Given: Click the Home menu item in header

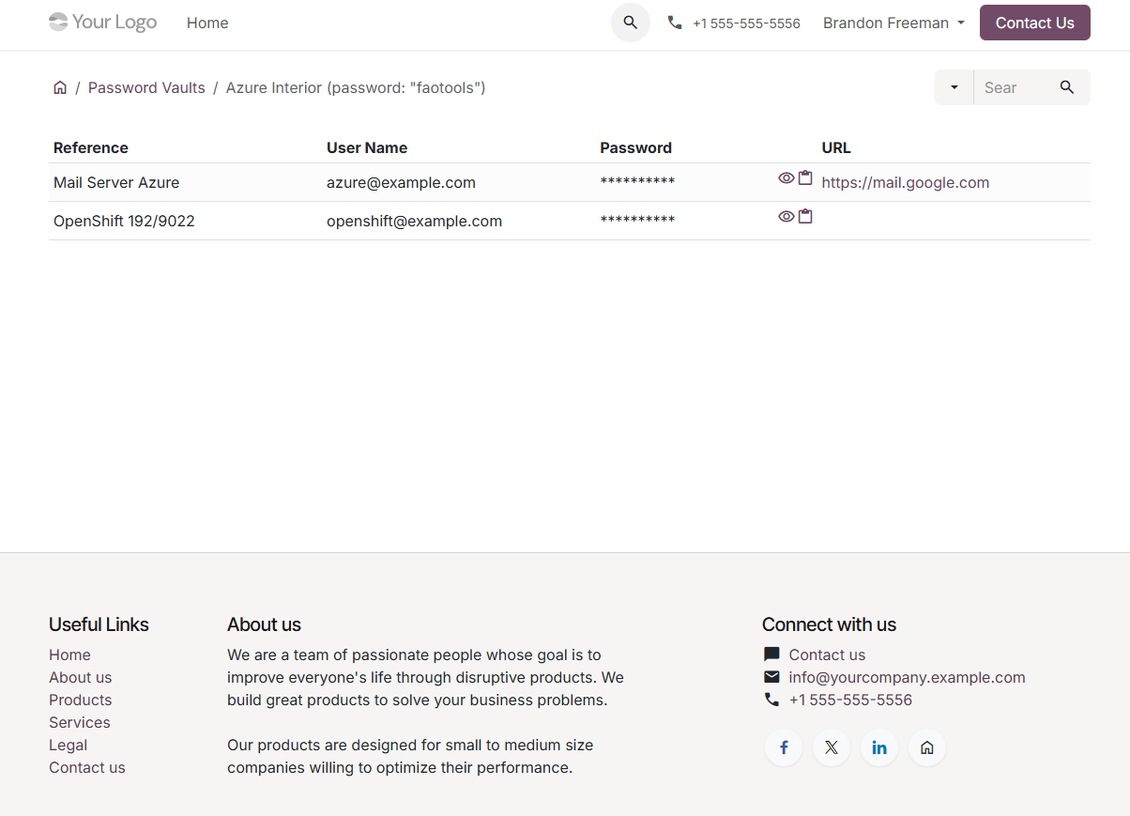Looking at the screenshot, I should tap(208, 23).
